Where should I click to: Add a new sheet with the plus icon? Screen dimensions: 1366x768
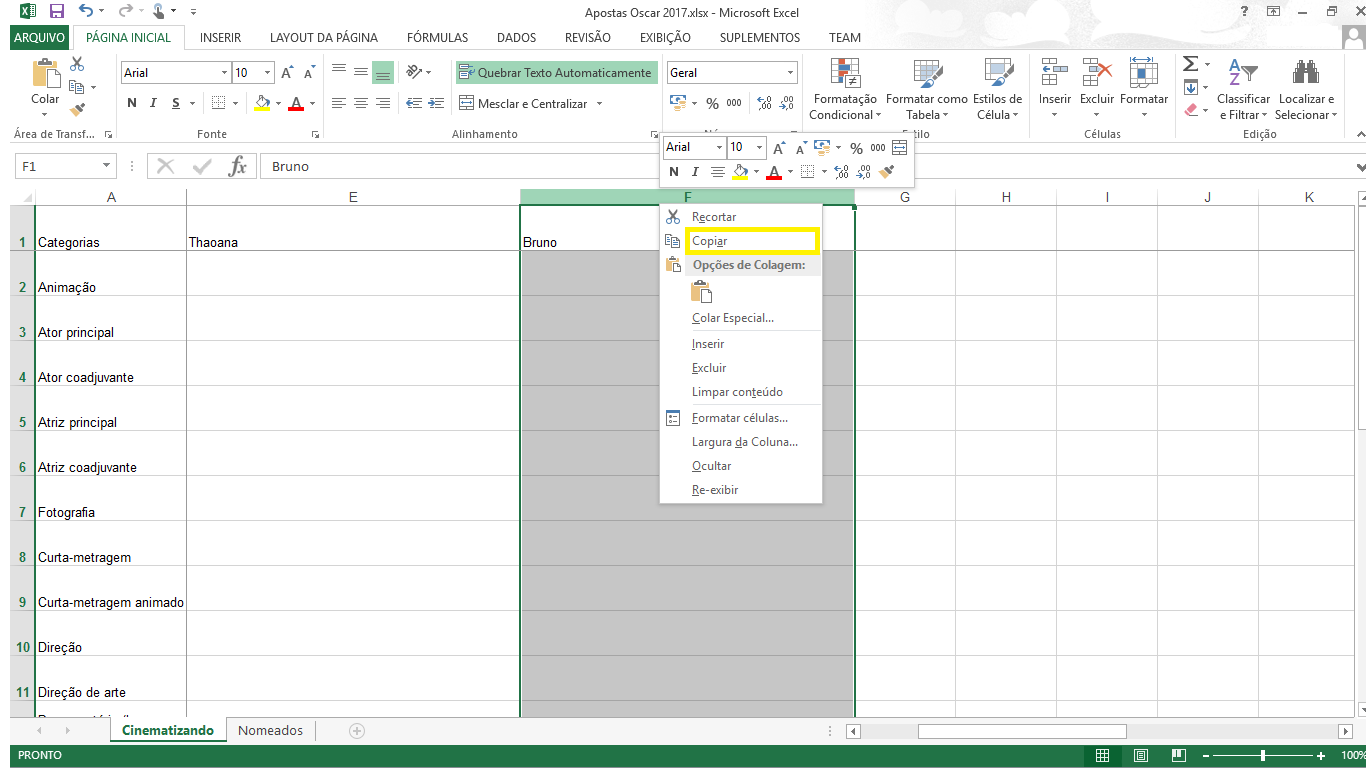point(356,731)
